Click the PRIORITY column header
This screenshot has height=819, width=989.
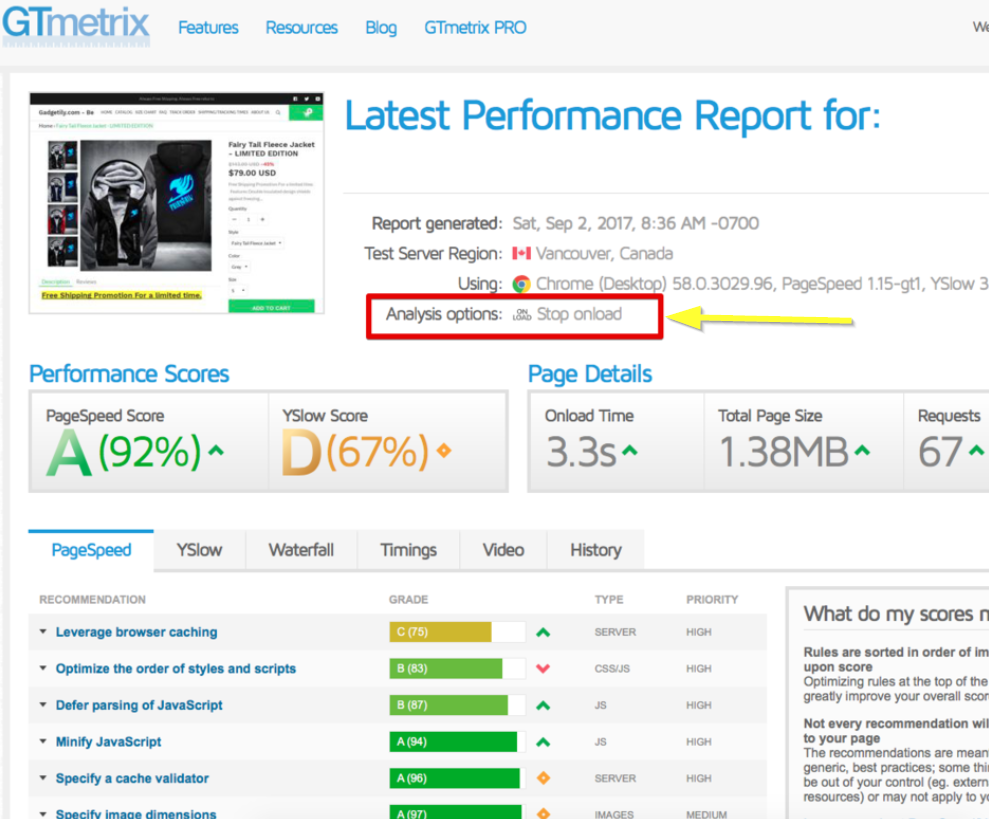coord(712,599)
